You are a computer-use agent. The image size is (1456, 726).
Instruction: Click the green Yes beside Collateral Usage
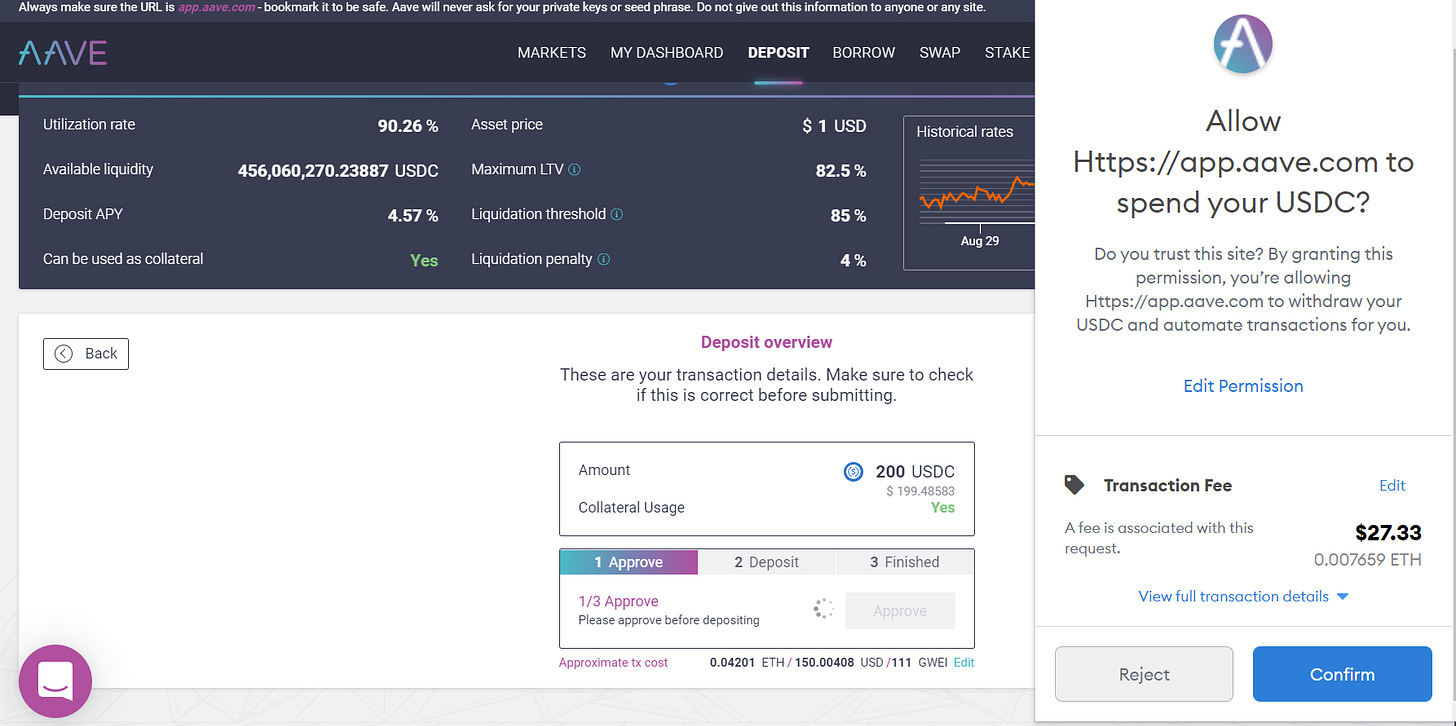click(943, 507)
